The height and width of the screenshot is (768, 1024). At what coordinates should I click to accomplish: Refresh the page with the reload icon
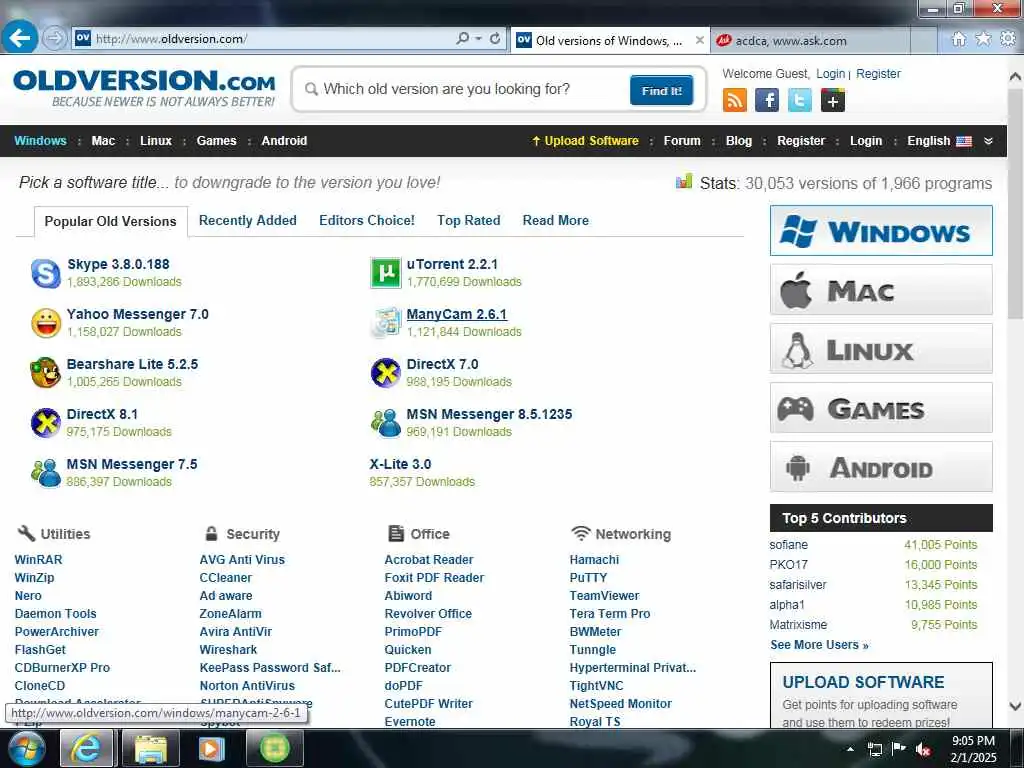[x=495, y=39]
